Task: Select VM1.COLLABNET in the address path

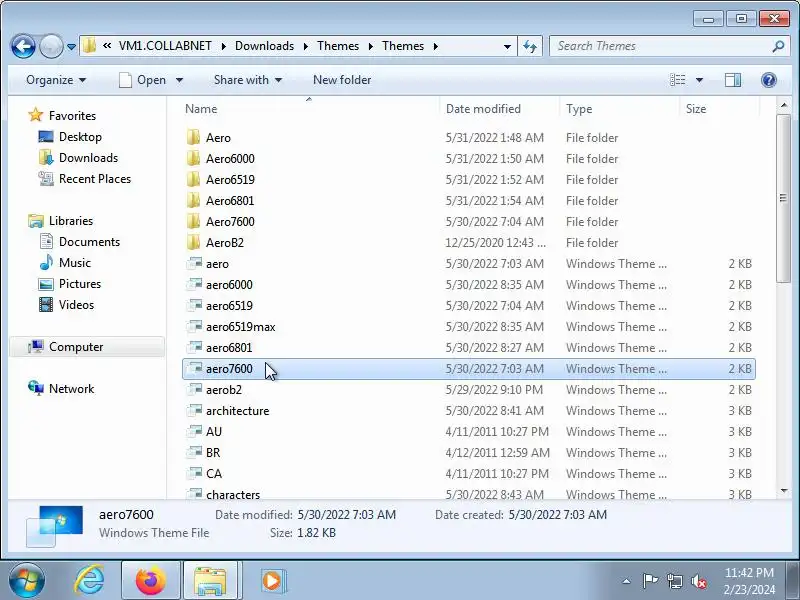Action: (165, 46)
